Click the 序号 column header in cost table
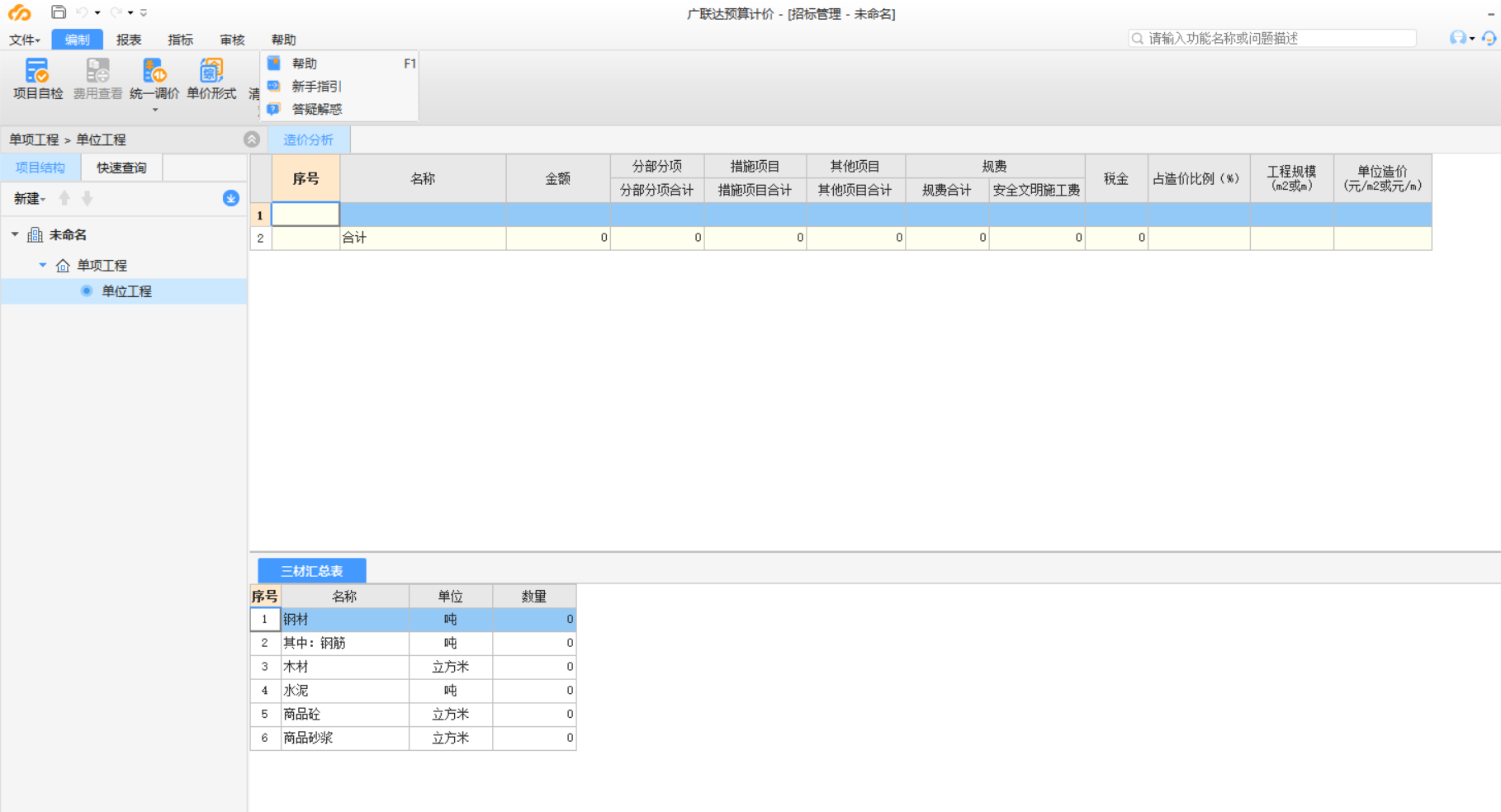This screenshot has width=1501, height=812. 305,178
